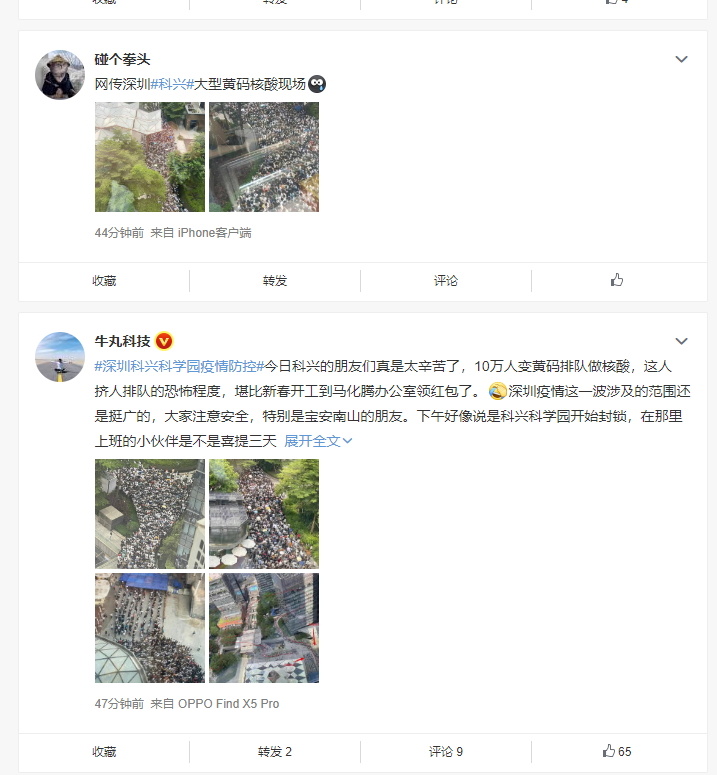
Task: Open the #科兴# hashtag link
Action: click(172, 84)
